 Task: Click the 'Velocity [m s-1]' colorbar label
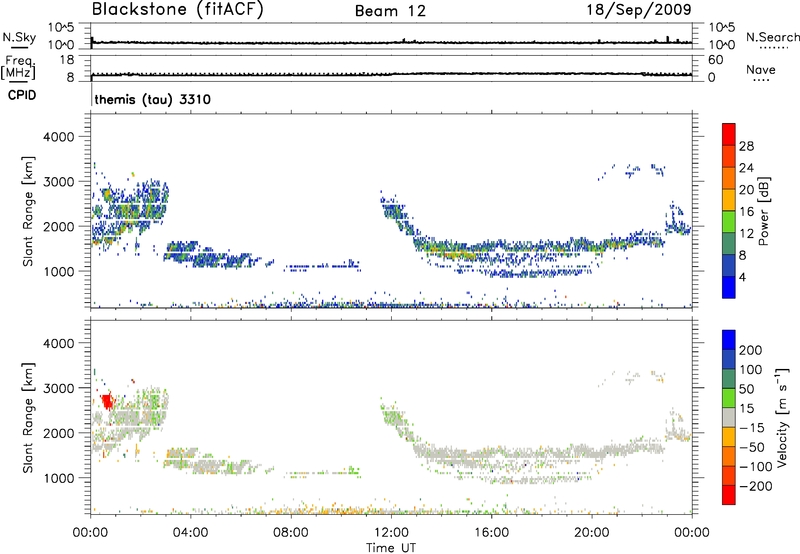point(783,417)
